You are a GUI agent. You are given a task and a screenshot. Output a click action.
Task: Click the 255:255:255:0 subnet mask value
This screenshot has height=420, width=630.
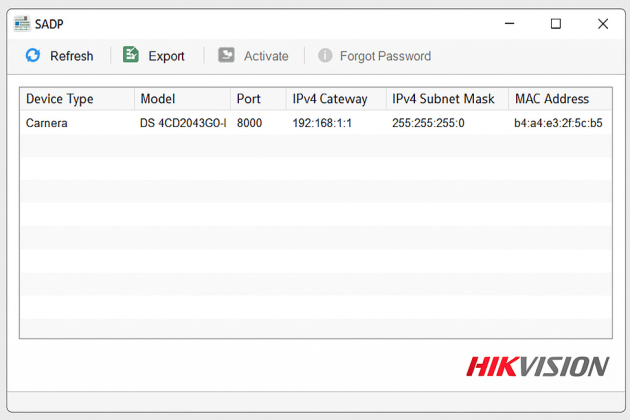tap(428, 123)
